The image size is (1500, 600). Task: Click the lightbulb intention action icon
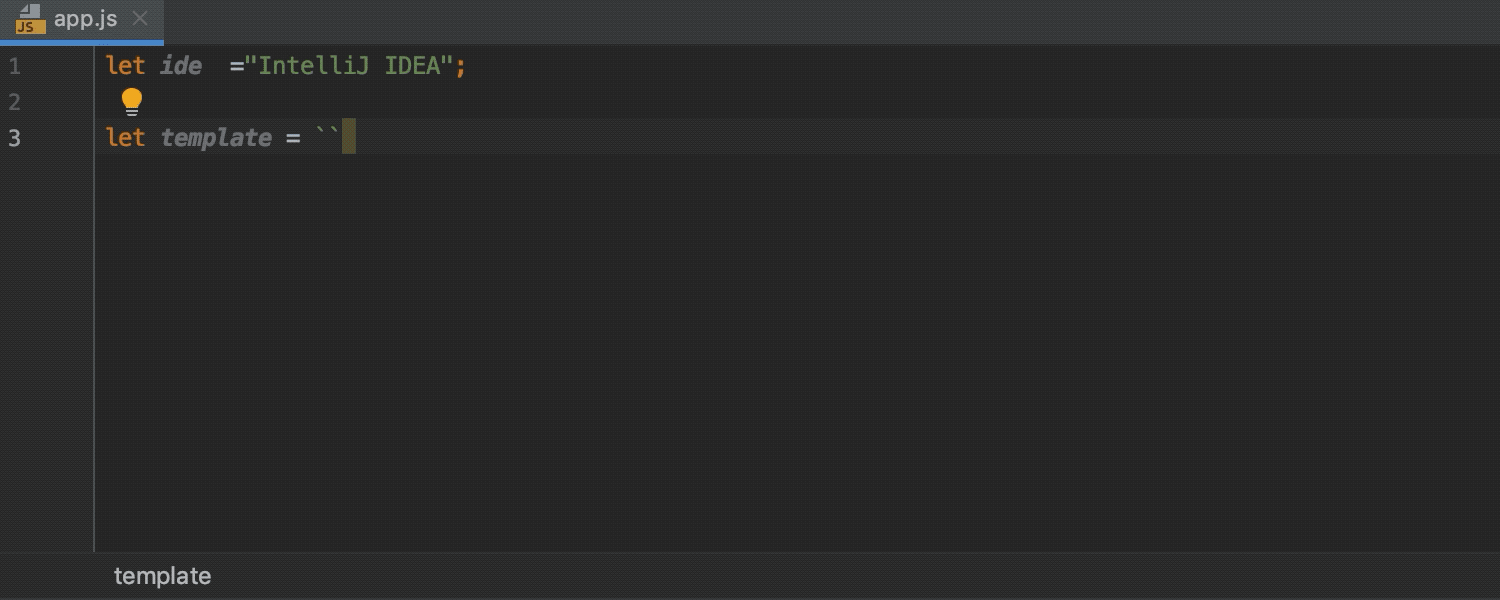tap(131, 101)
